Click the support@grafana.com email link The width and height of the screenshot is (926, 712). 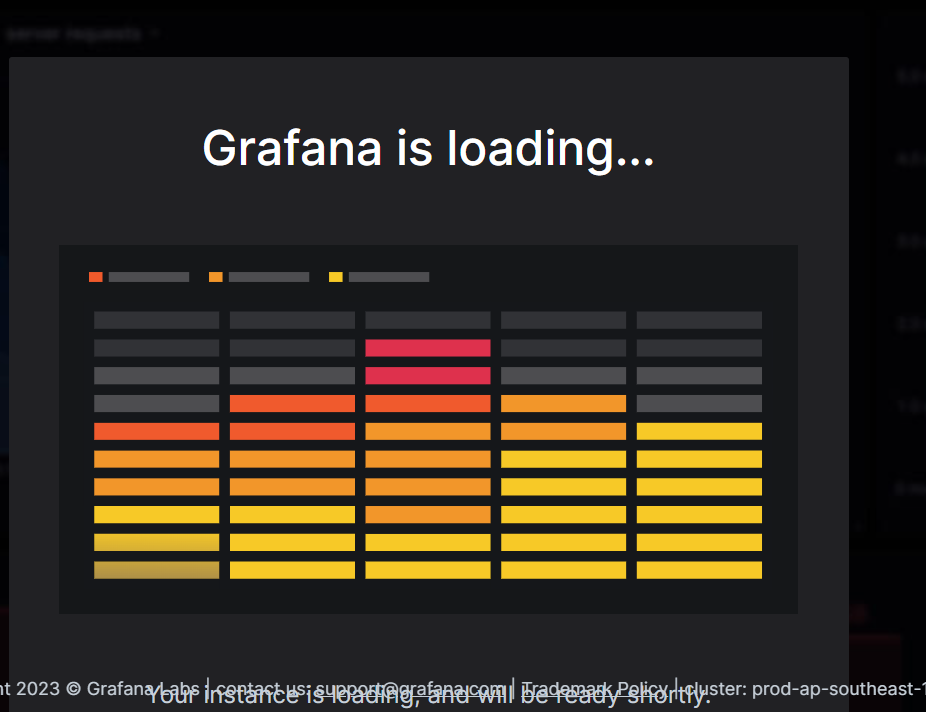coord(410,688)
